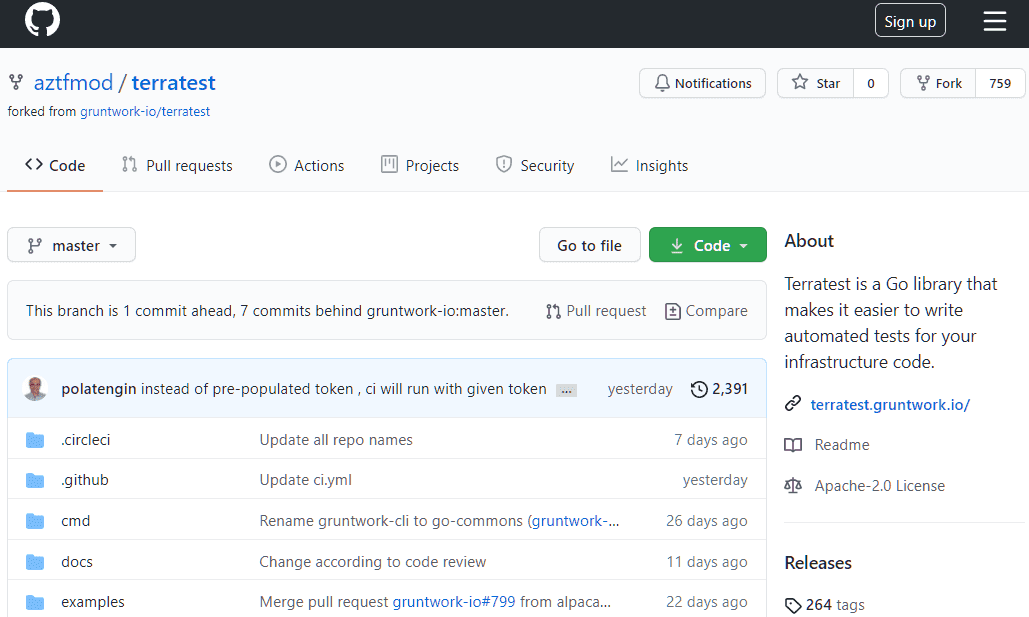
Task: Expand the green Code download dropdown
Action: coord(707,245)
